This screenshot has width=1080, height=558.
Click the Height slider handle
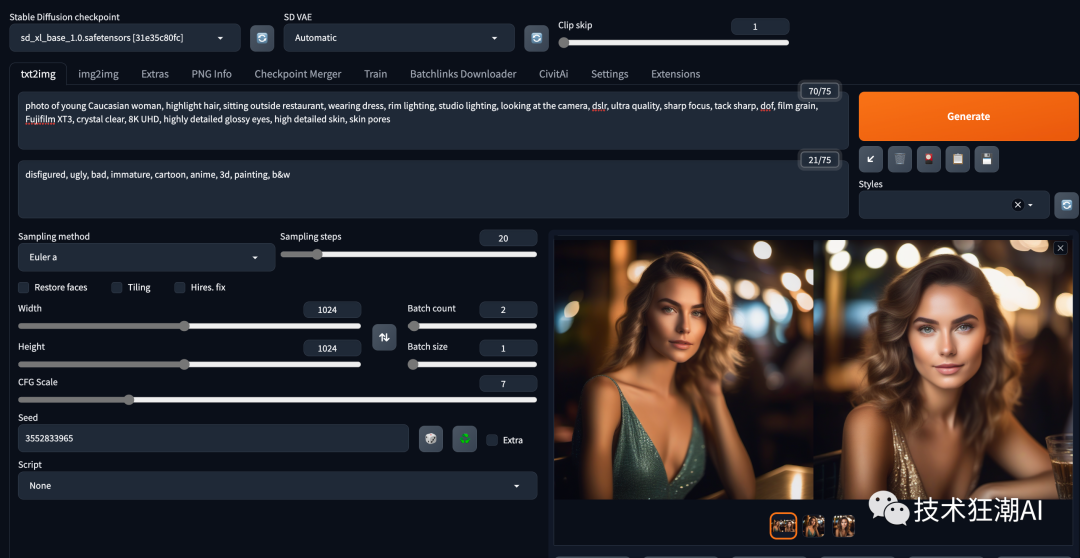coord(184,364)
